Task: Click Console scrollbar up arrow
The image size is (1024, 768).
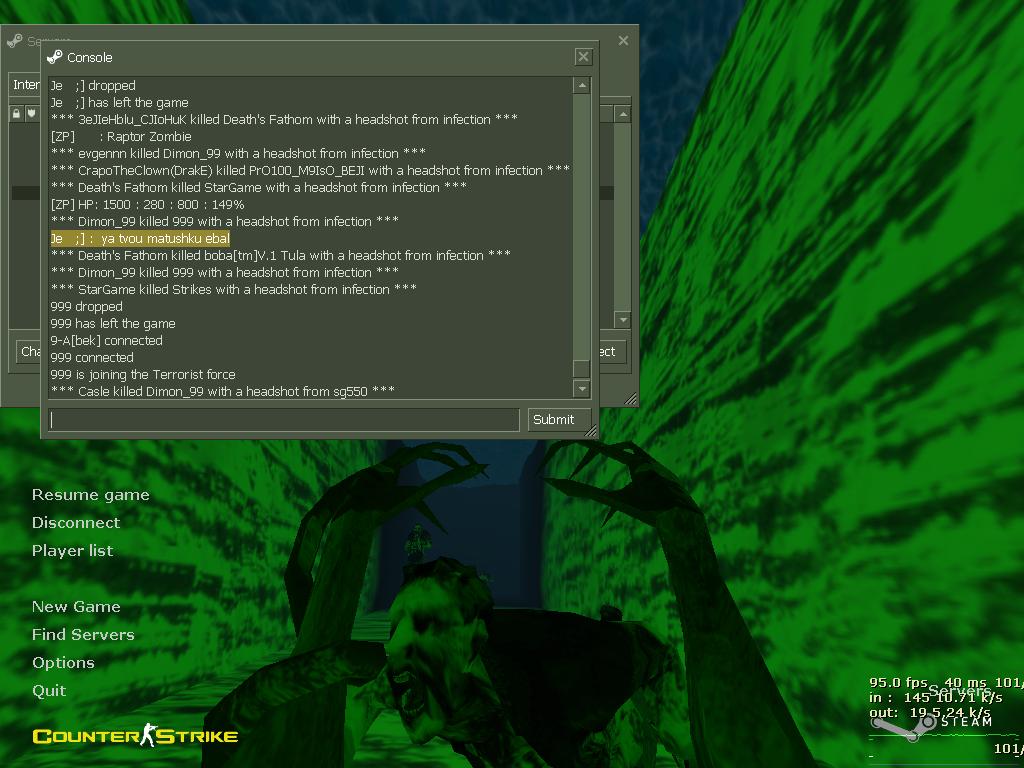Action: [581, 86]
